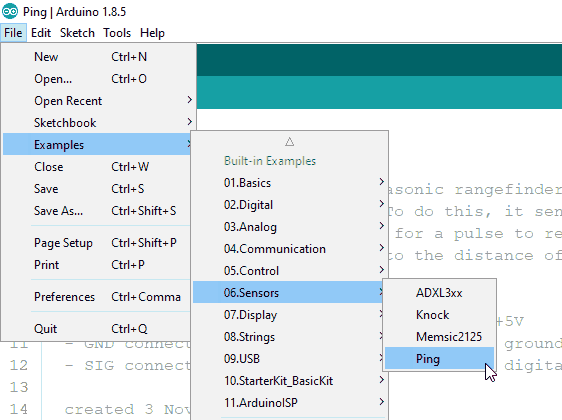Open the File menu
This screenshot has height=420, width=562.
point(13,33)
